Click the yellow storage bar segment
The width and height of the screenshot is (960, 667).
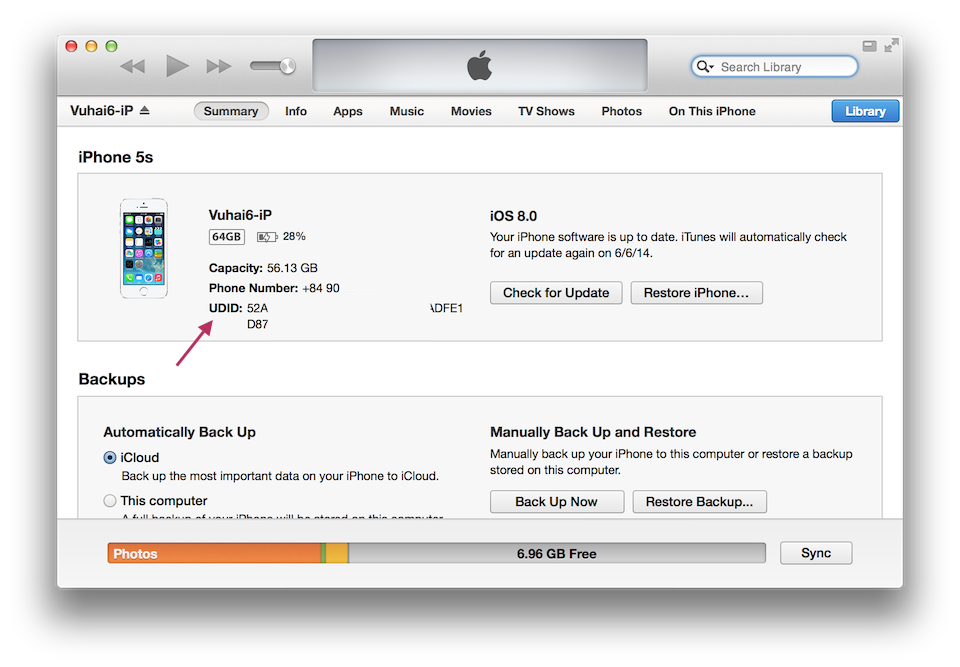[x=337, y=553]
